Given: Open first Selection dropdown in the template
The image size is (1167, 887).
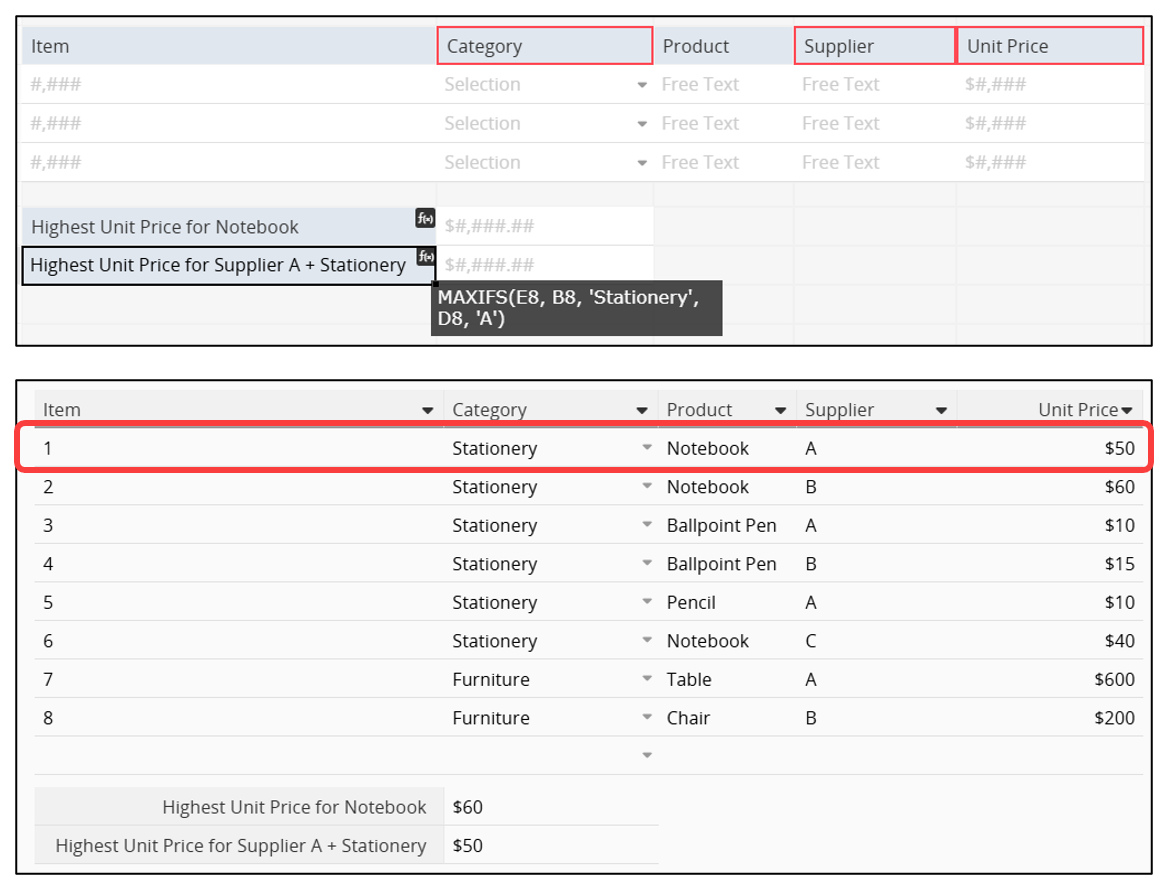Looking at the screenshot, I should click(x=642, y=86).
